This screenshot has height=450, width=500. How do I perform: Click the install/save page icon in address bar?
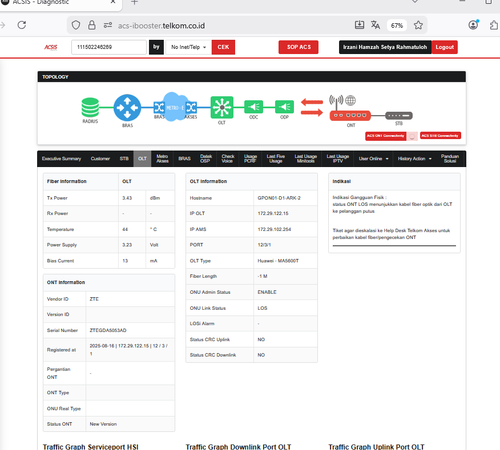pyautogui.click(x=359, y=25)
